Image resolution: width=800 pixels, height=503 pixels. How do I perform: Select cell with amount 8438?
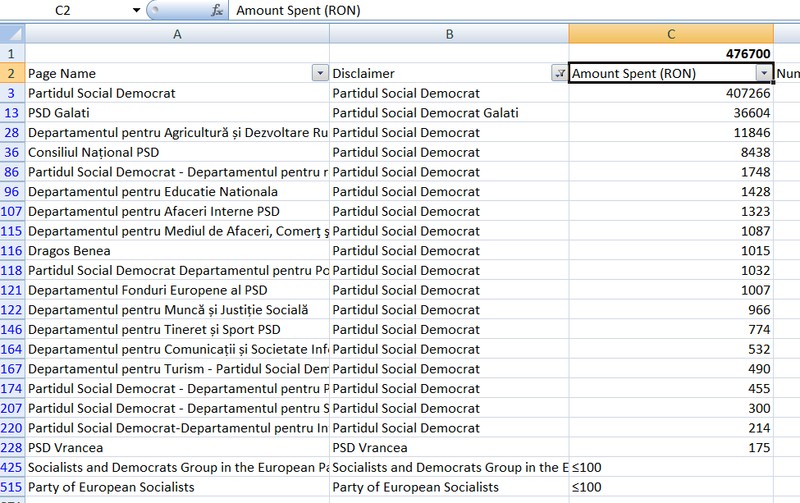click(x=671, y=153)
